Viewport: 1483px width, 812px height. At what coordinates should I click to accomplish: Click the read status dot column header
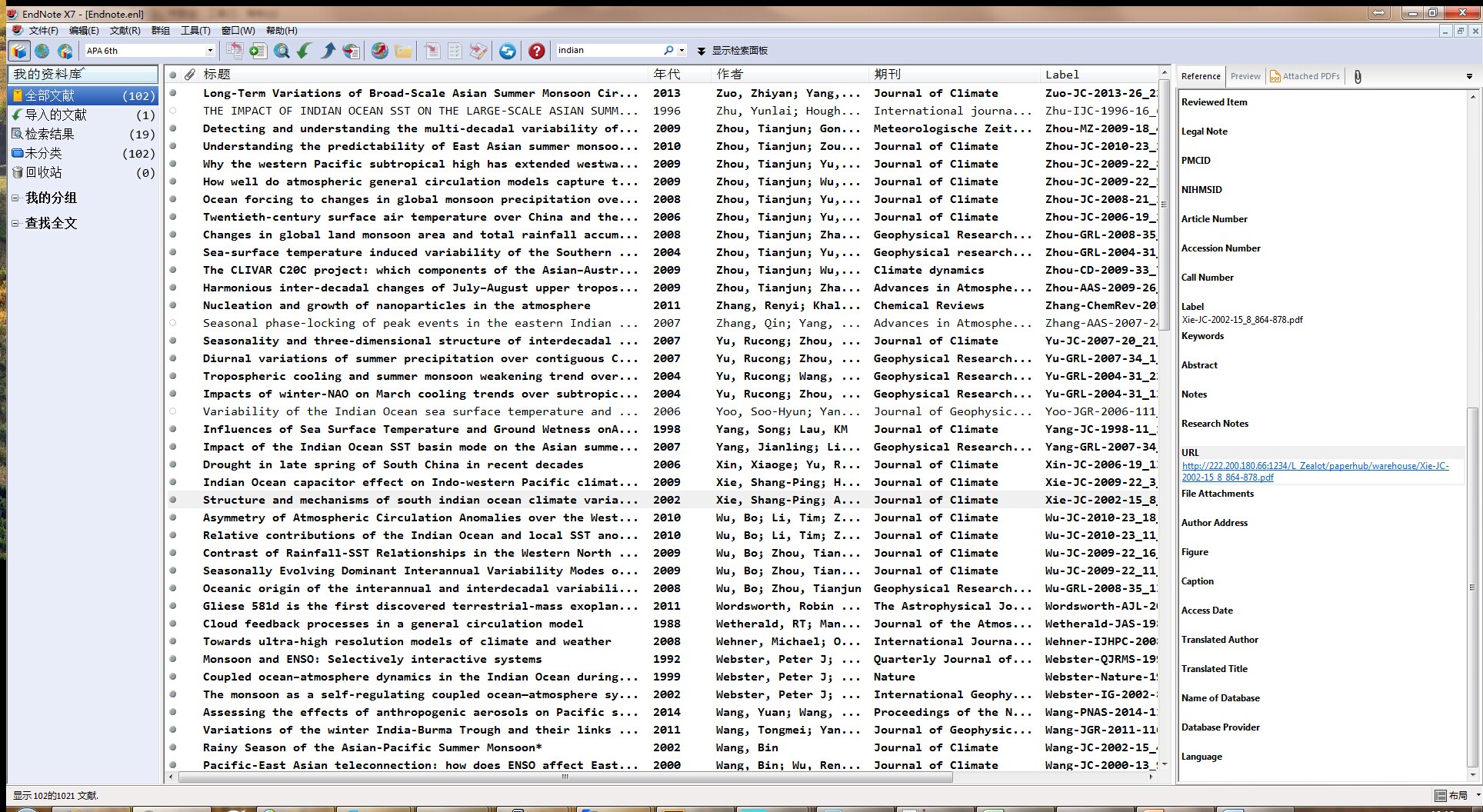(x=173, y=75)
